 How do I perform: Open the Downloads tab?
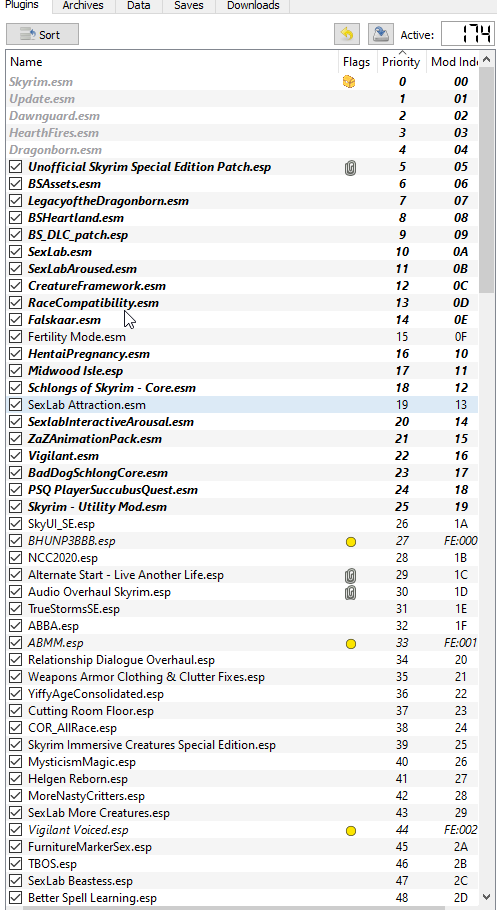tap(253, 6)
